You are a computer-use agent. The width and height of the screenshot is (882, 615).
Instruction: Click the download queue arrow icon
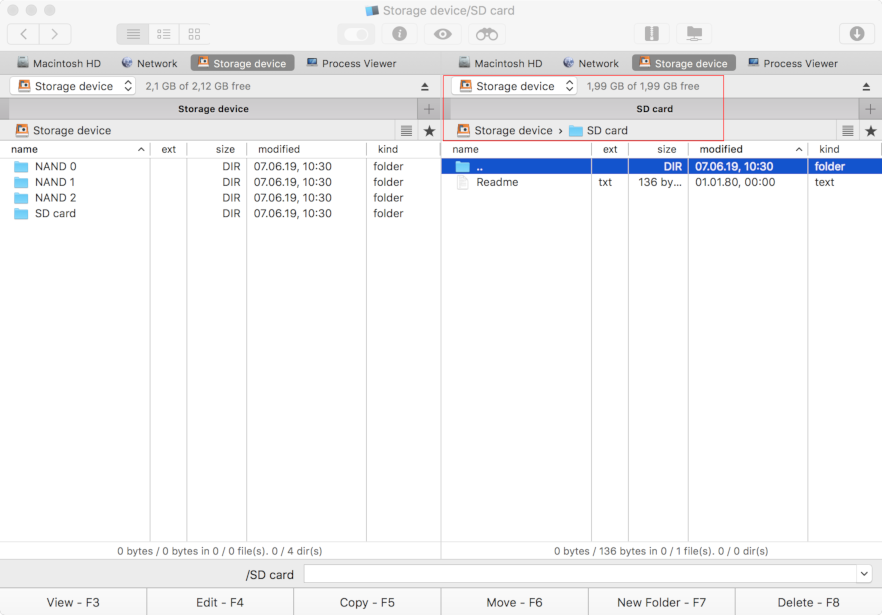856,34
